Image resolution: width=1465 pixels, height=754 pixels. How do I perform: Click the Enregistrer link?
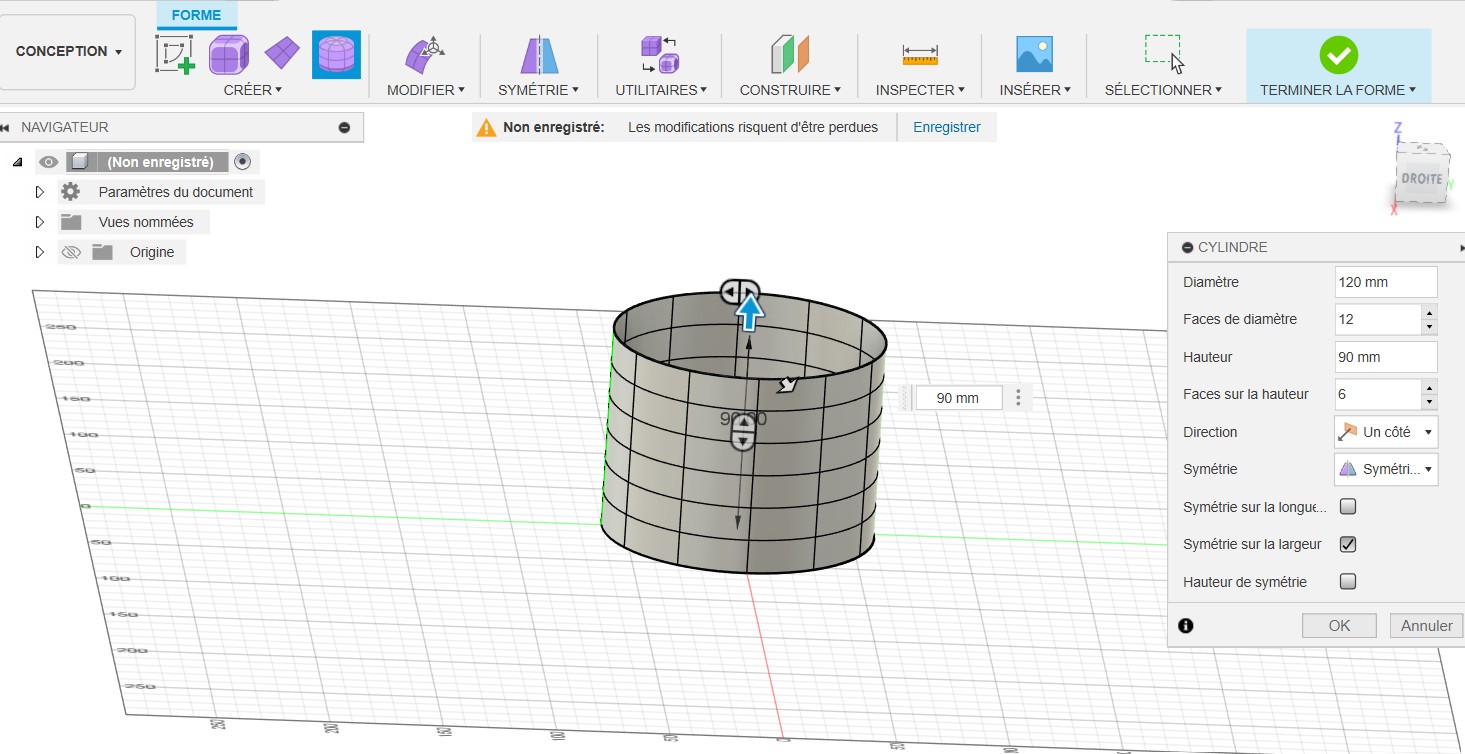(946, 127)
